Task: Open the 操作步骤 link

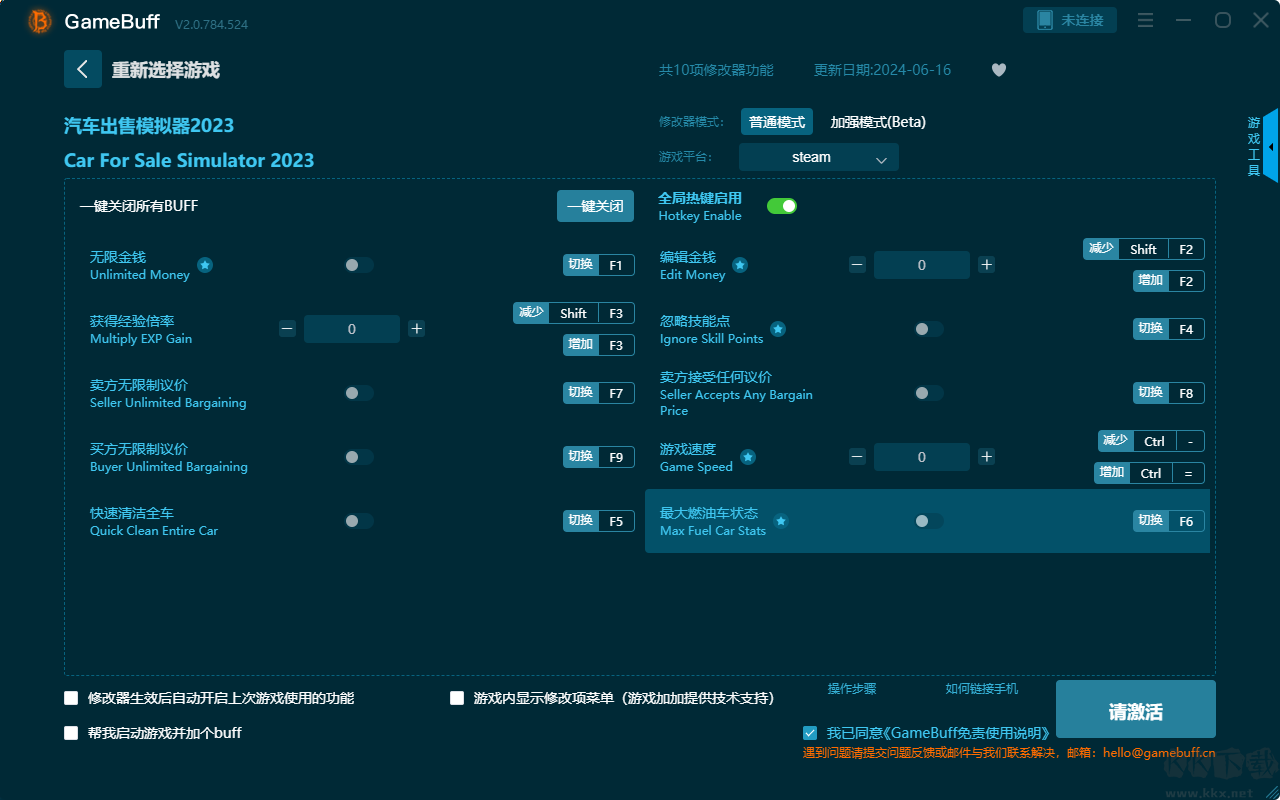Action: 852,689
